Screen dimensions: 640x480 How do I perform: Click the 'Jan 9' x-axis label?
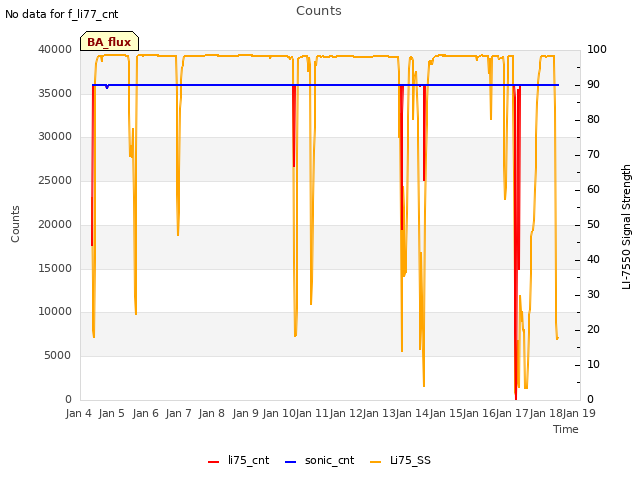tap(245, 413)
